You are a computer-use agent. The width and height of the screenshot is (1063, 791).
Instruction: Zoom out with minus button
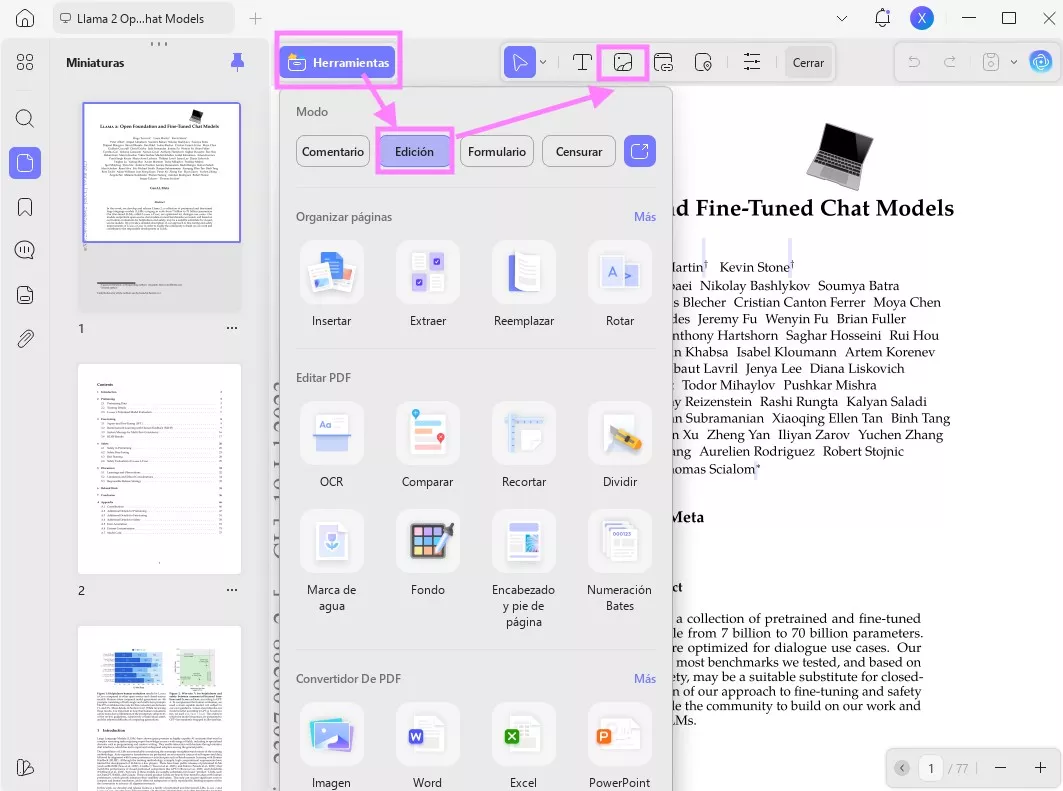point(1000,767)
